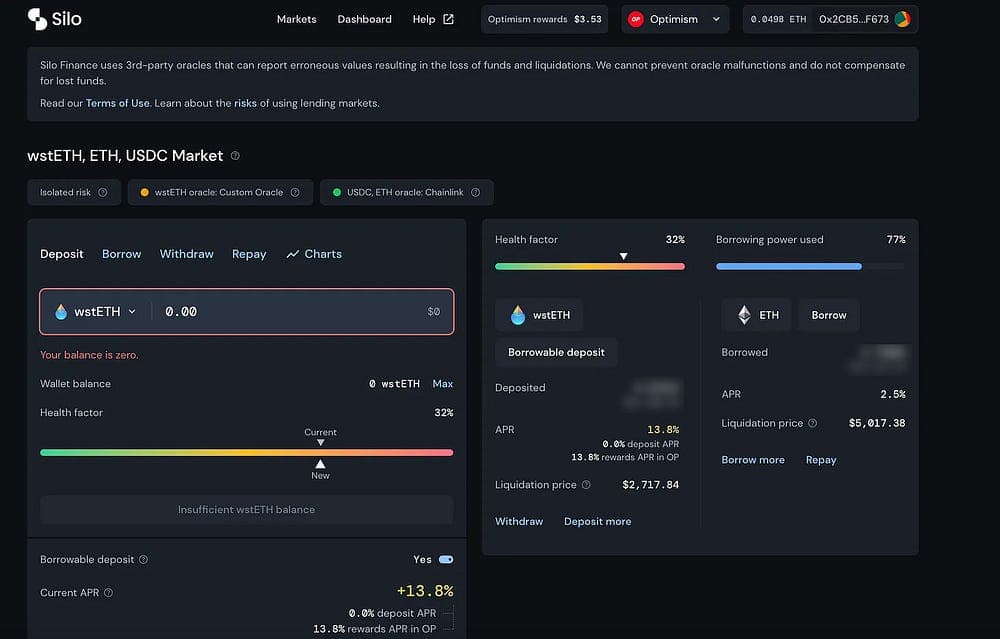Viewport: 1000px width, 639px height.
Task: Click the 'Your balance is zero.' error text
Action: pos(89,355)
